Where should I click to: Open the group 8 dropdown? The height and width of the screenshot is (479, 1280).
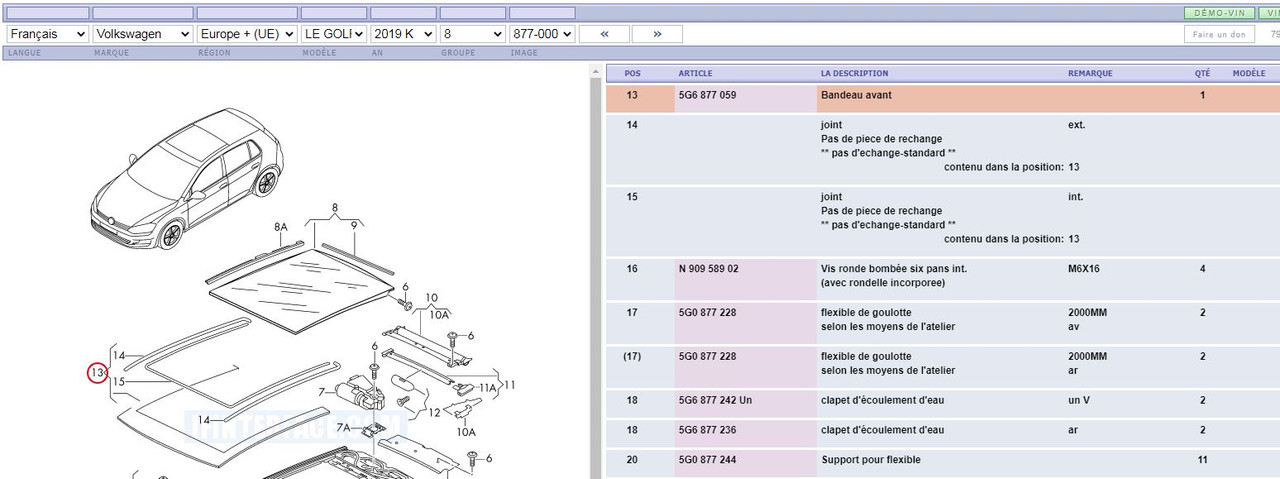click(472, 34)
